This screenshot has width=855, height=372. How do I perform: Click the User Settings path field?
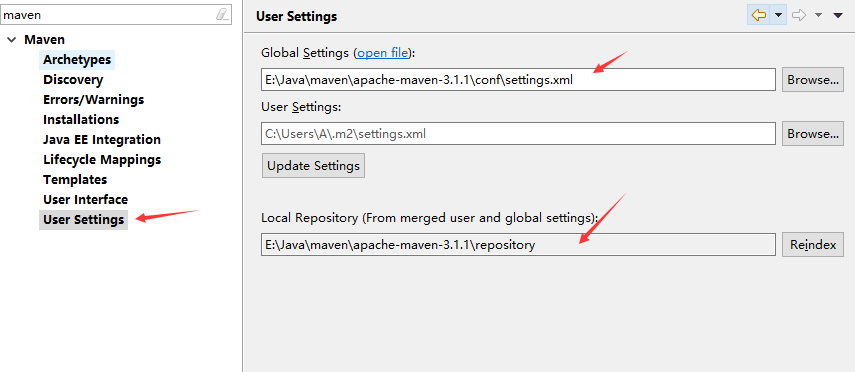(x=518, y=134)
